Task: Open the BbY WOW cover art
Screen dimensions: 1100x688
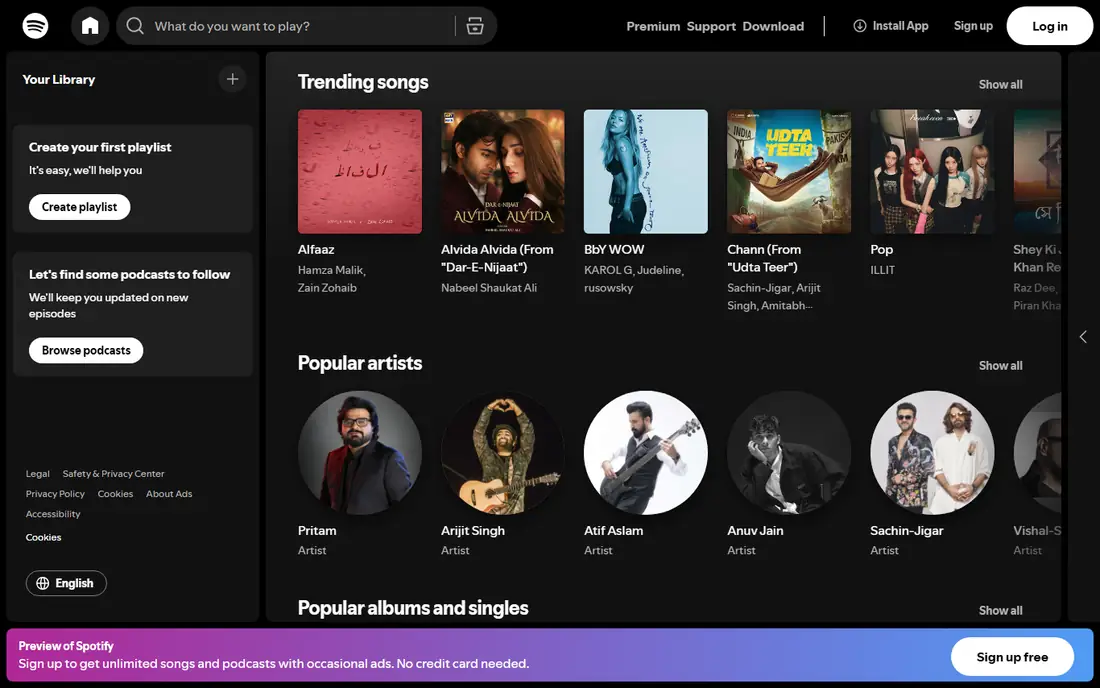Action: point(646,171)
